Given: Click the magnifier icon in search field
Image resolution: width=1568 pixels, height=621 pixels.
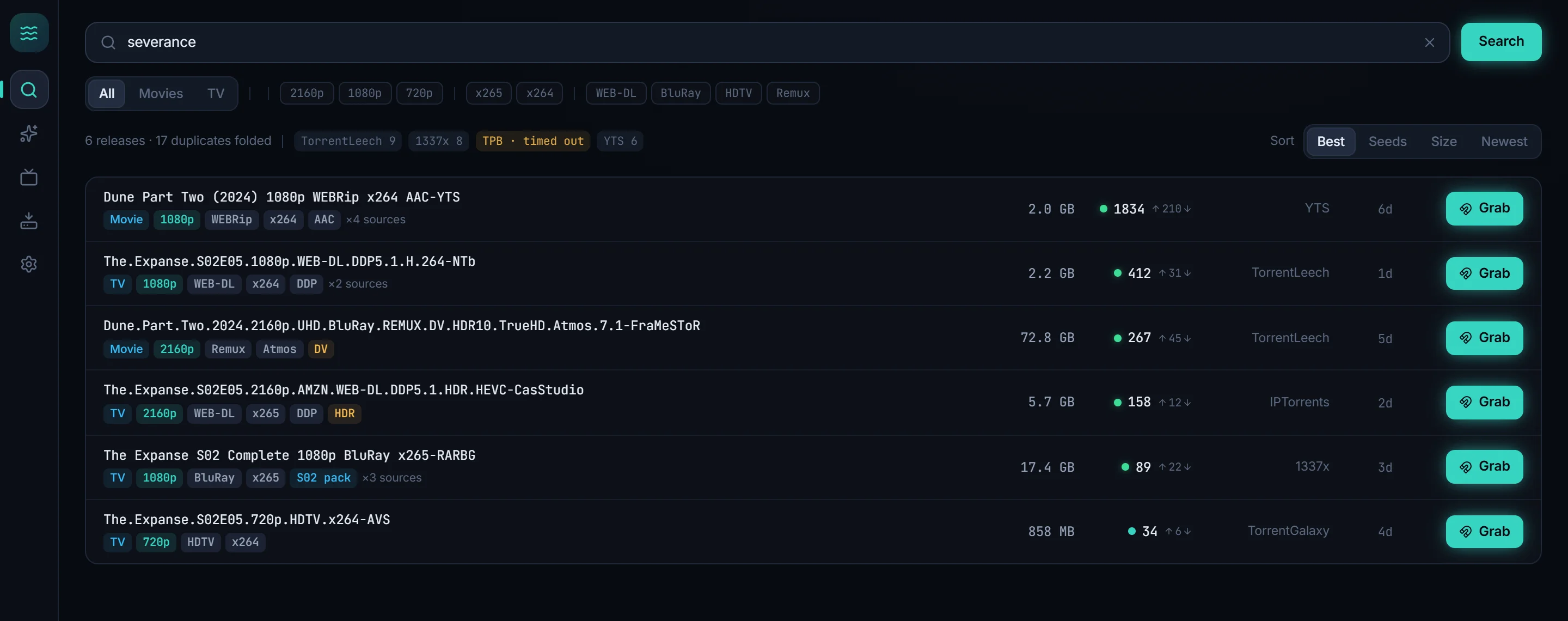Looking at the screenshot, I should point(108,42).
